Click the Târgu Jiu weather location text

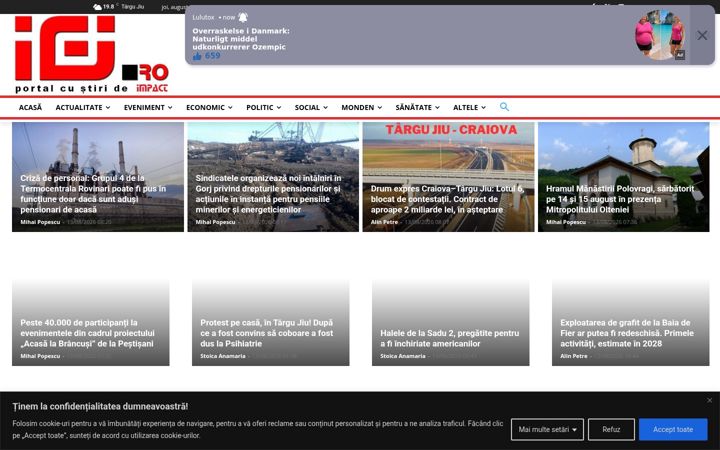(x=132, y=7)
